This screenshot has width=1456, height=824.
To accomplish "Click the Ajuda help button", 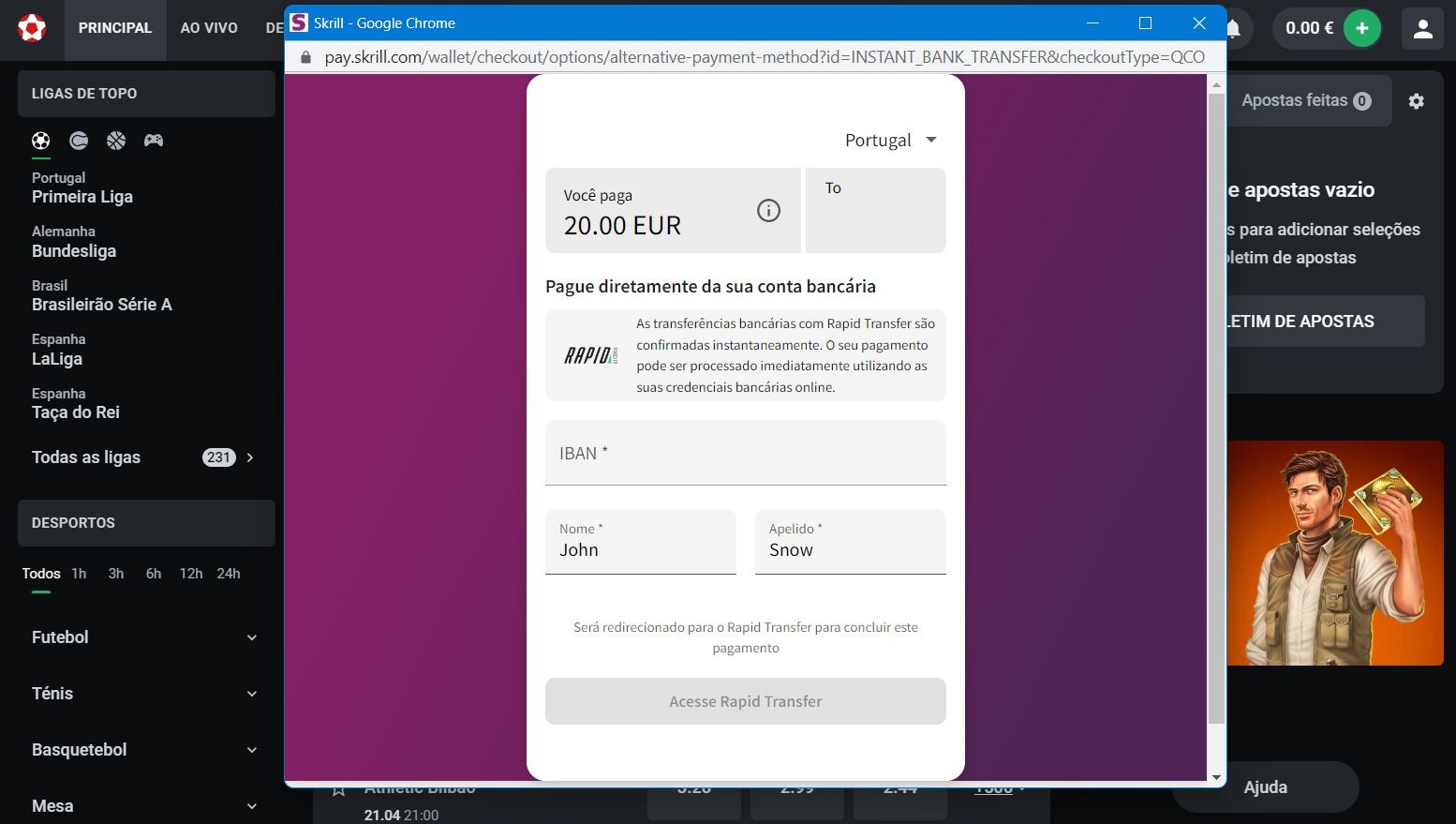I will 1265,787.
